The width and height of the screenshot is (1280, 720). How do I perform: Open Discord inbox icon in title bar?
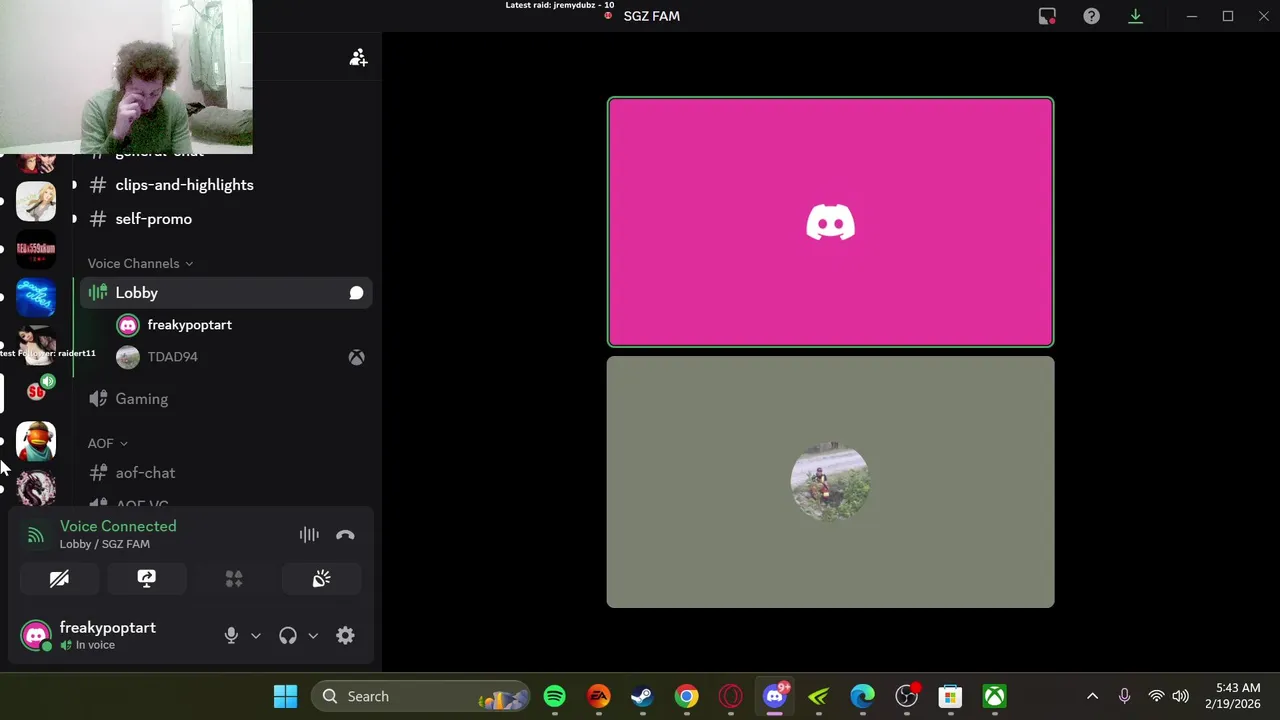point(1047,16)
